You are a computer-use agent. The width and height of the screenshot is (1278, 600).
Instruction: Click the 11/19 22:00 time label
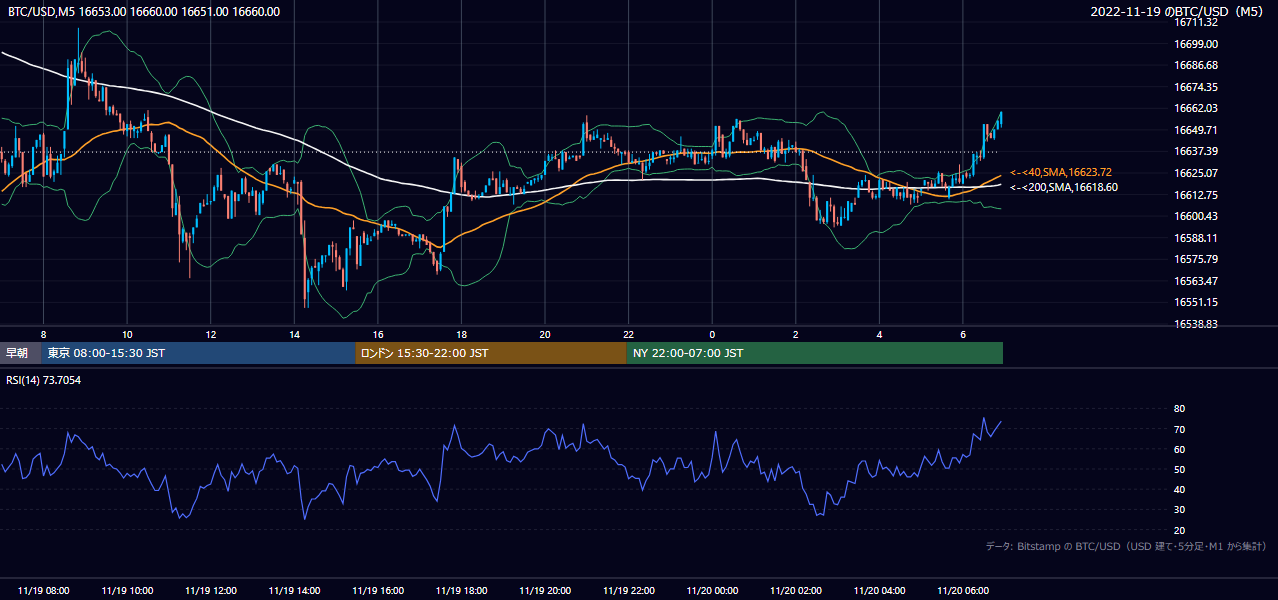coord(628,591)
